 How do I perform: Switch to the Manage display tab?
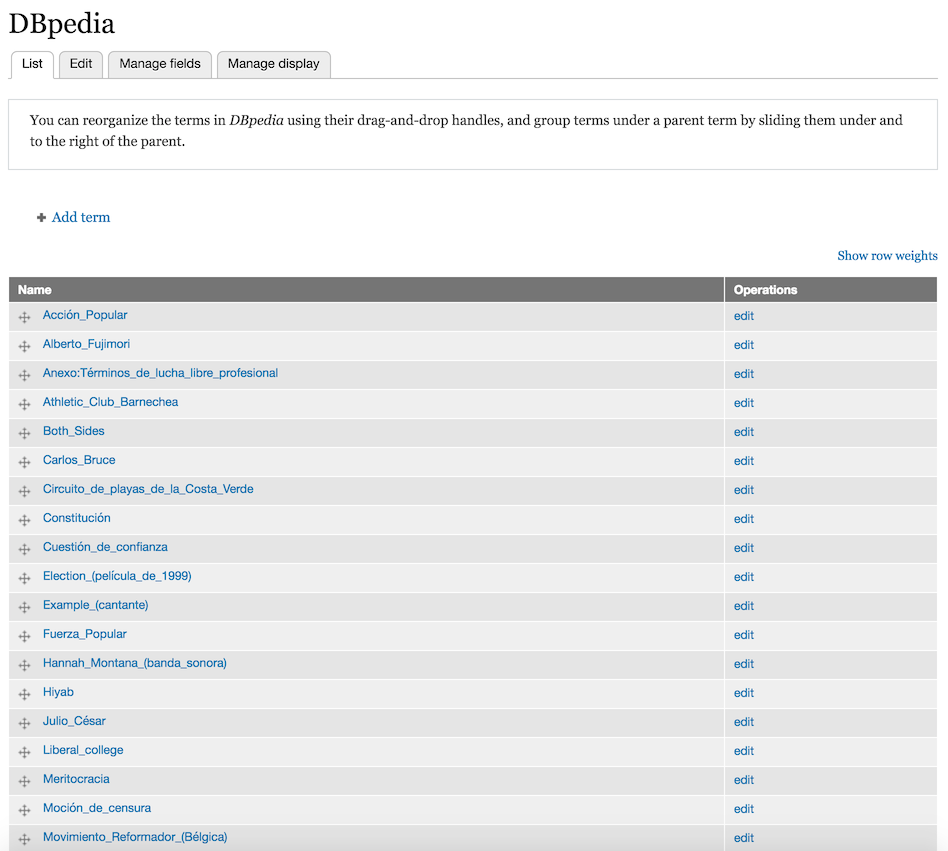(273, 64)
